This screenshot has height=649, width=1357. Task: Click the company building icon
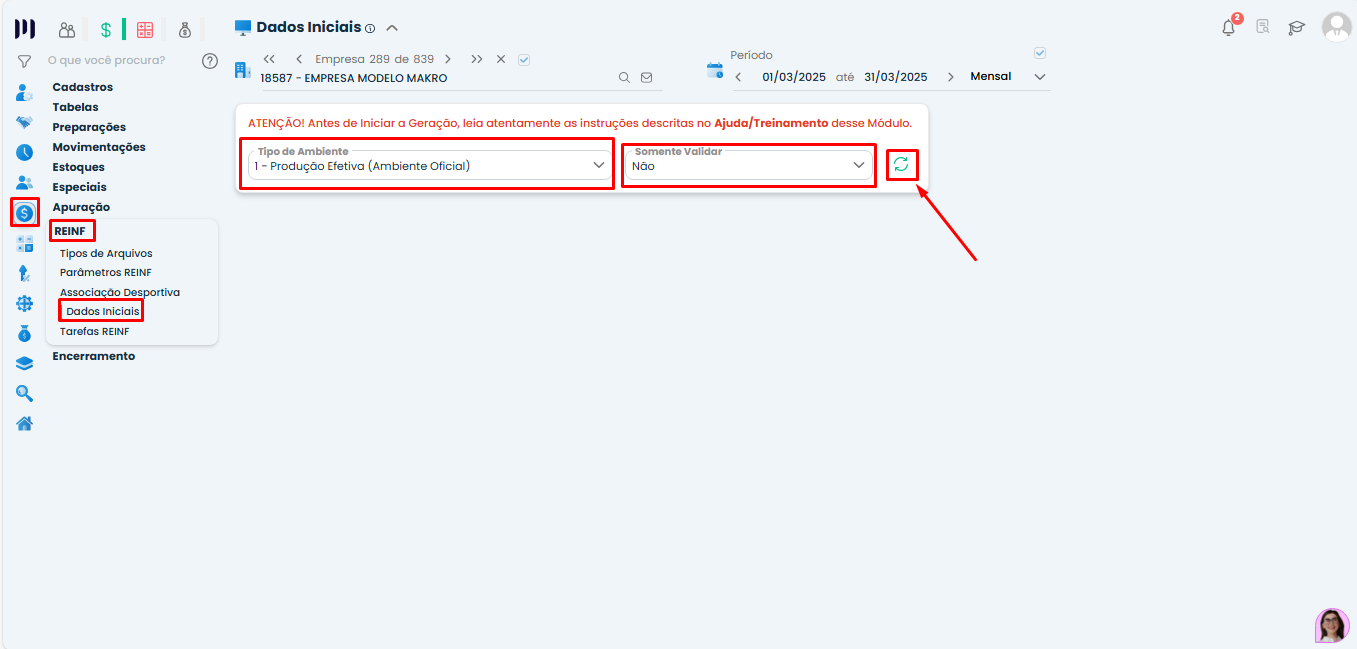242,69
